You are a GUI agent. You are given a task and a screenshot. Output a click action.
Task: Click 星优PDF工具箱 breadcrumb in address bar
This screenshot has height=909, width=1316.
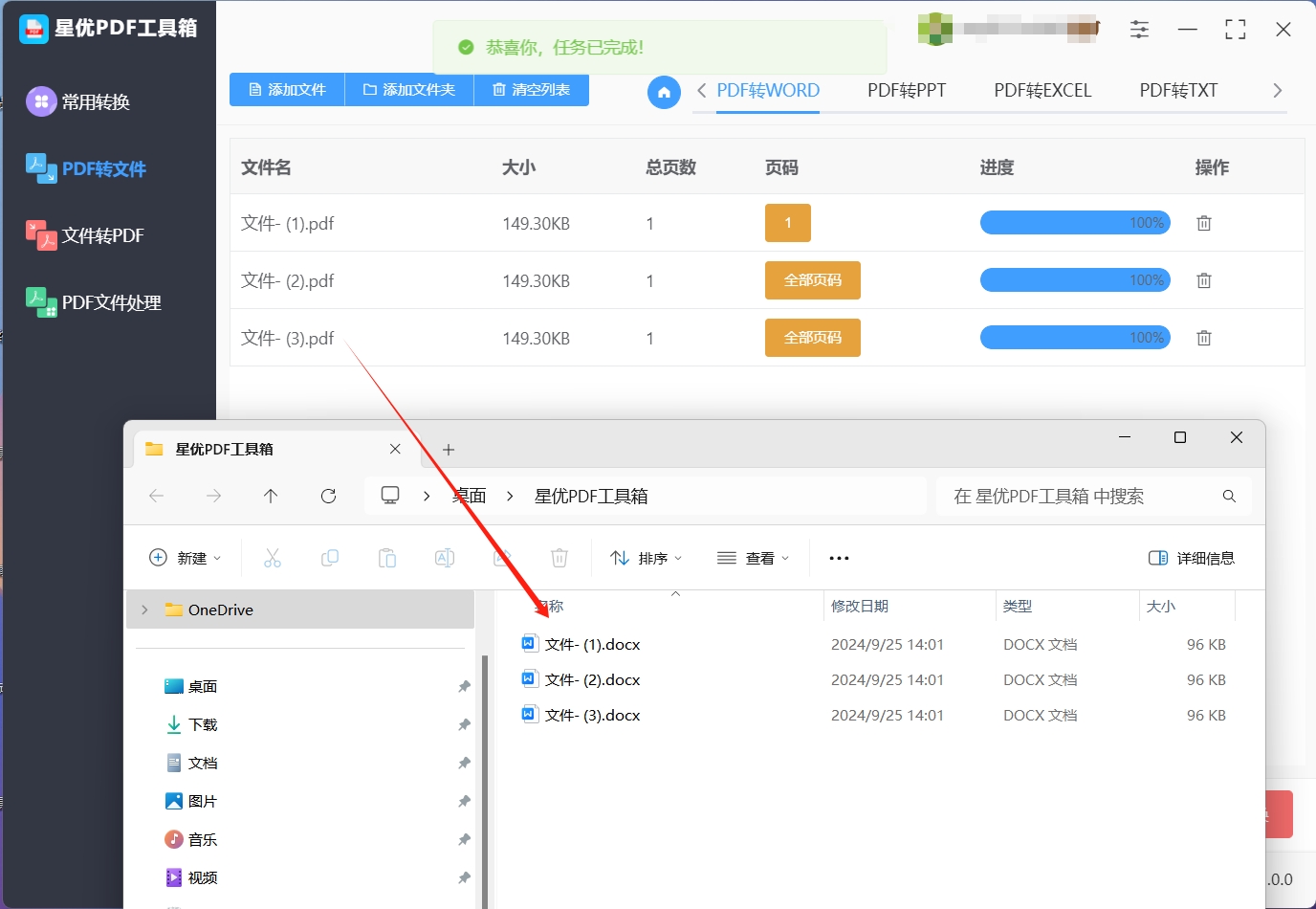point(591,496)
